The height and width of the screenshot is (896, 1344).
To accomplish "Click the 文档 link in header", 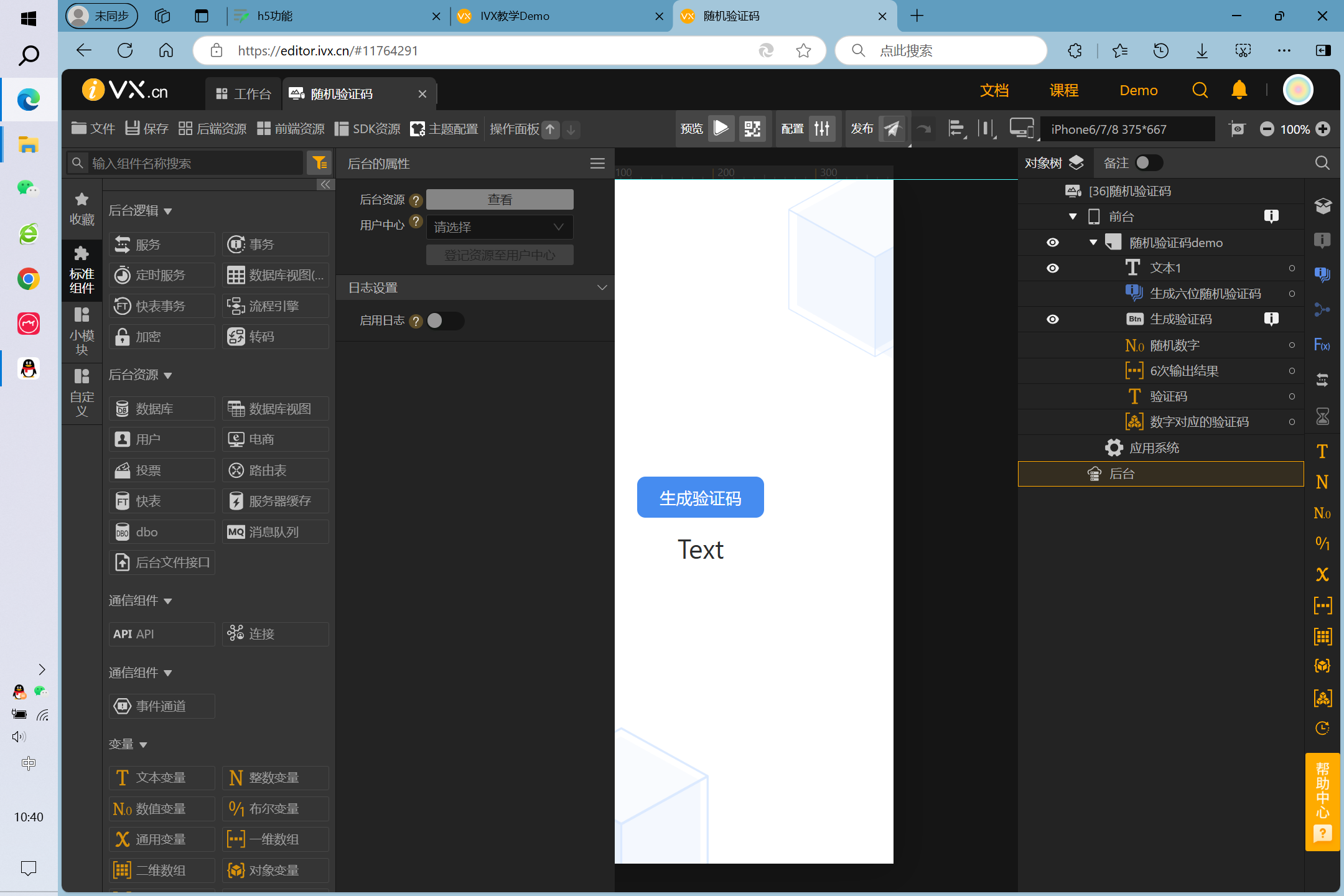I will point(994,90).
